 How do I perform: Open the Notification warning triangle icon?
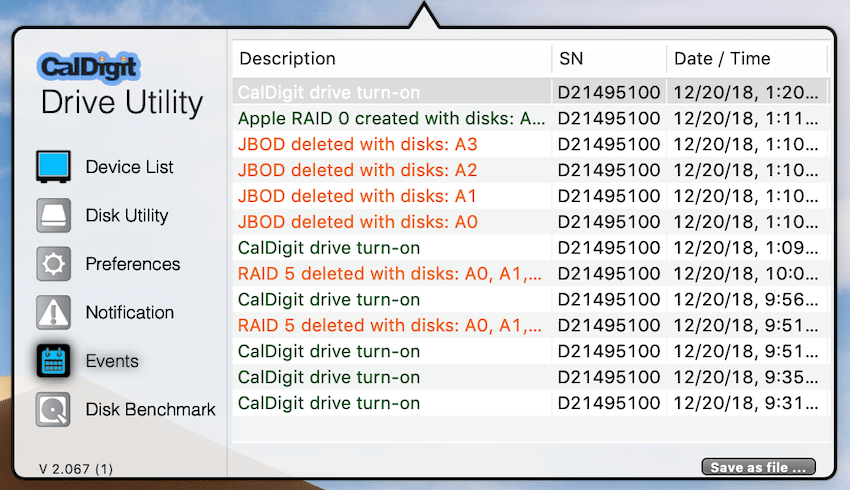(53, 313)
